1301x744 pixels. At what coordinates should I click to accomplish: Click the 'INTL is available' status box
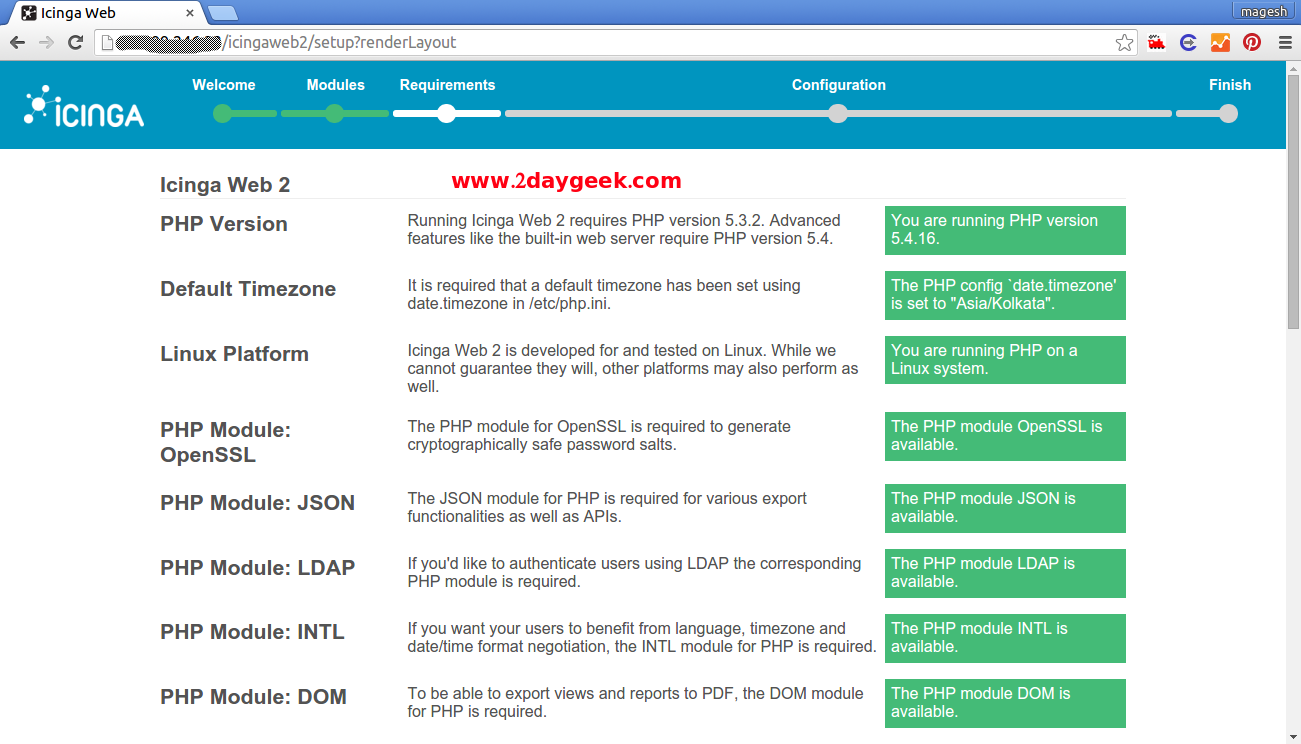(1005, 638)
